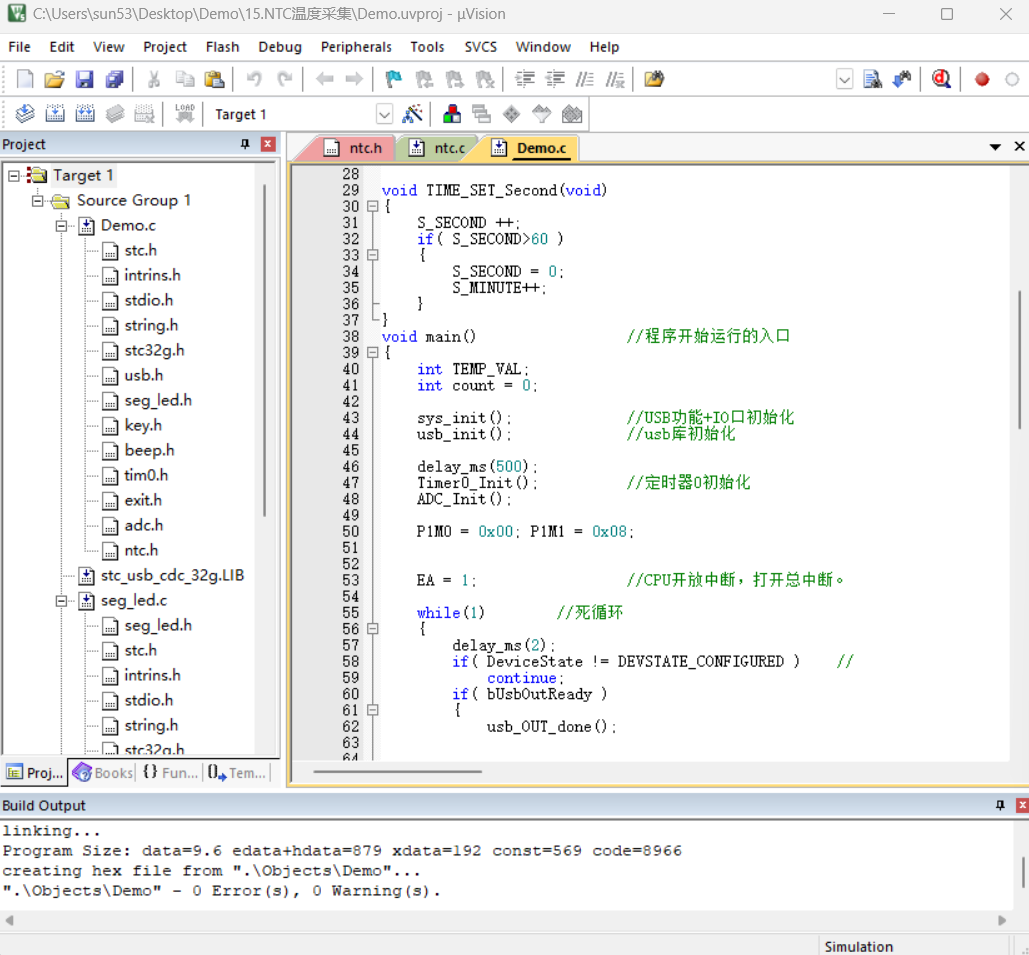Open Options for Target wand icon
The height and width of the screenshot is (955, 1029).
(x=412, y=114)
